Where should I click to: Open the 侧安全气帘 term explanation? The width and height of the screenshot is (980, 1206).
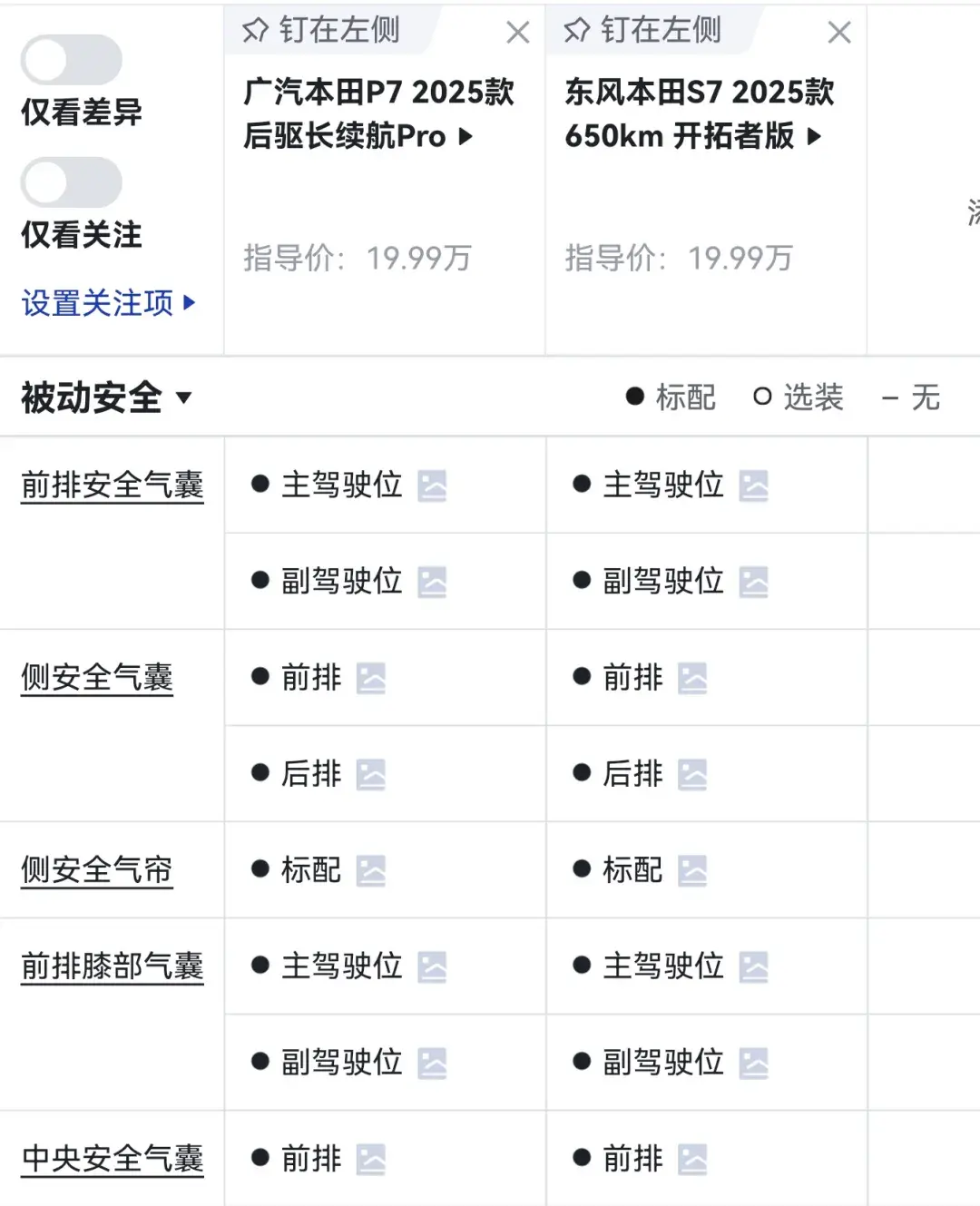(97, 870)
